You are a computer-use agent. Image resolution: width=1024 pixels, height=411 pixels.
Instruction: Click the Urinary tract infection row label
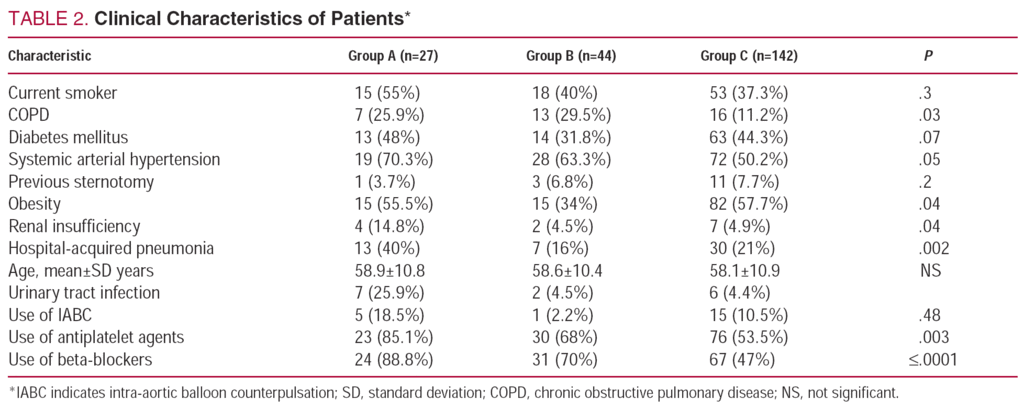pyautogui.click(x=86, y=292)
